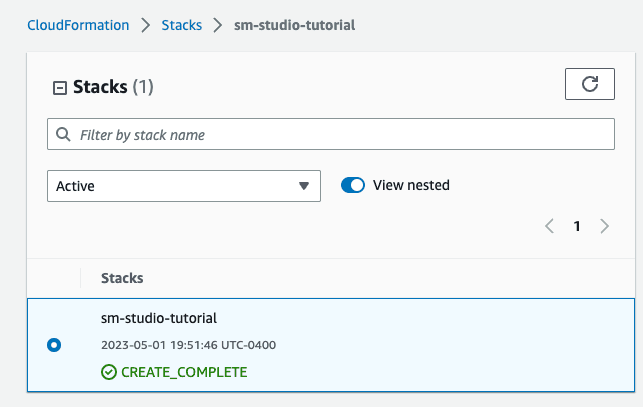Image resolution: width=643 pixels, height=407 pixels.
Task: Select the sm-studio-tutorial radio button
Action: [54, 345]
